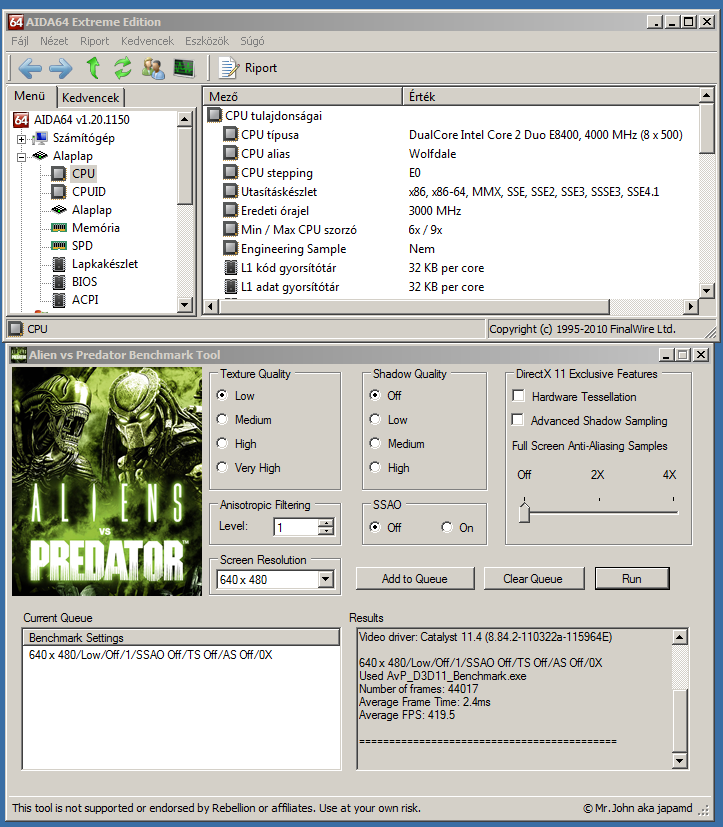The width and height of the screenshot is (723, 827).
Task: Click the Add to Queue button
Action: point(414,579)
